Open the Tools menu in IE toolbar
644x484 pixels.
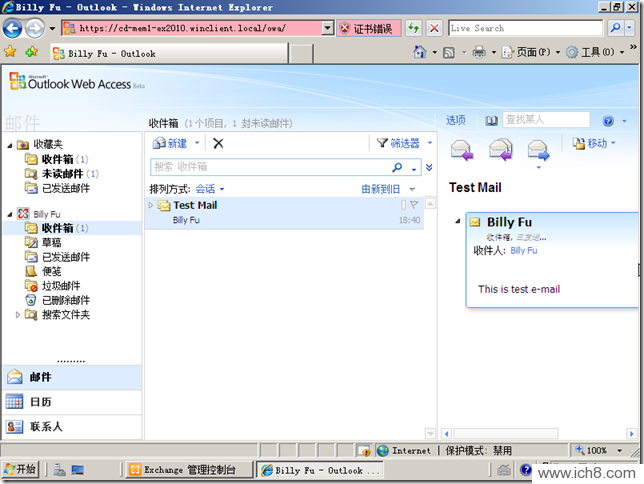[x=595, y=52]
